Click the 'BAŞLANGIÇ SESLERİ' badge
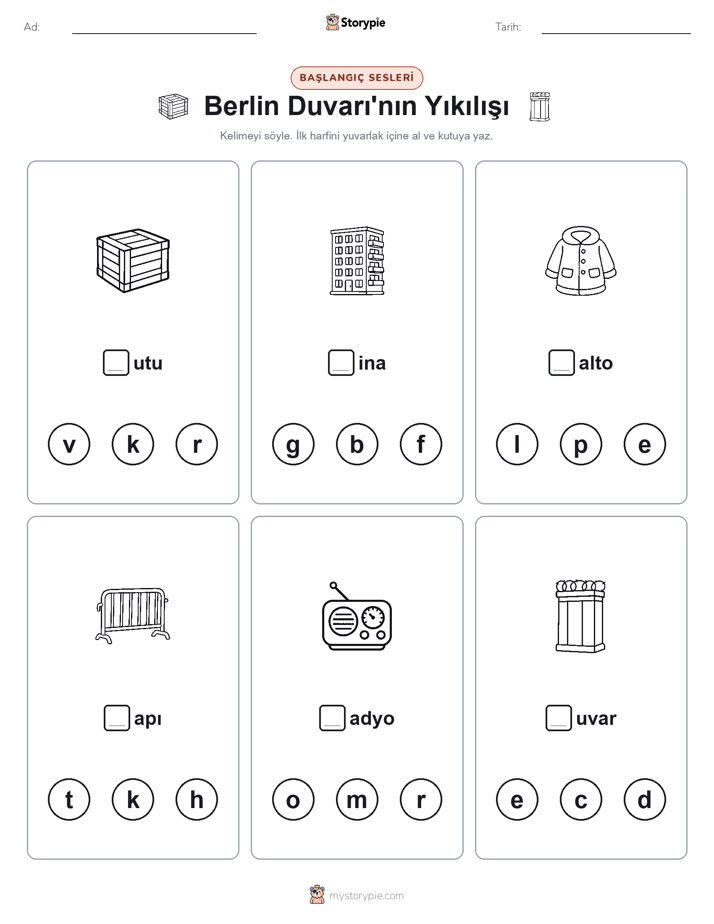Screen dimensions: 714x924 pyautogui.click(x=357, y=78)
